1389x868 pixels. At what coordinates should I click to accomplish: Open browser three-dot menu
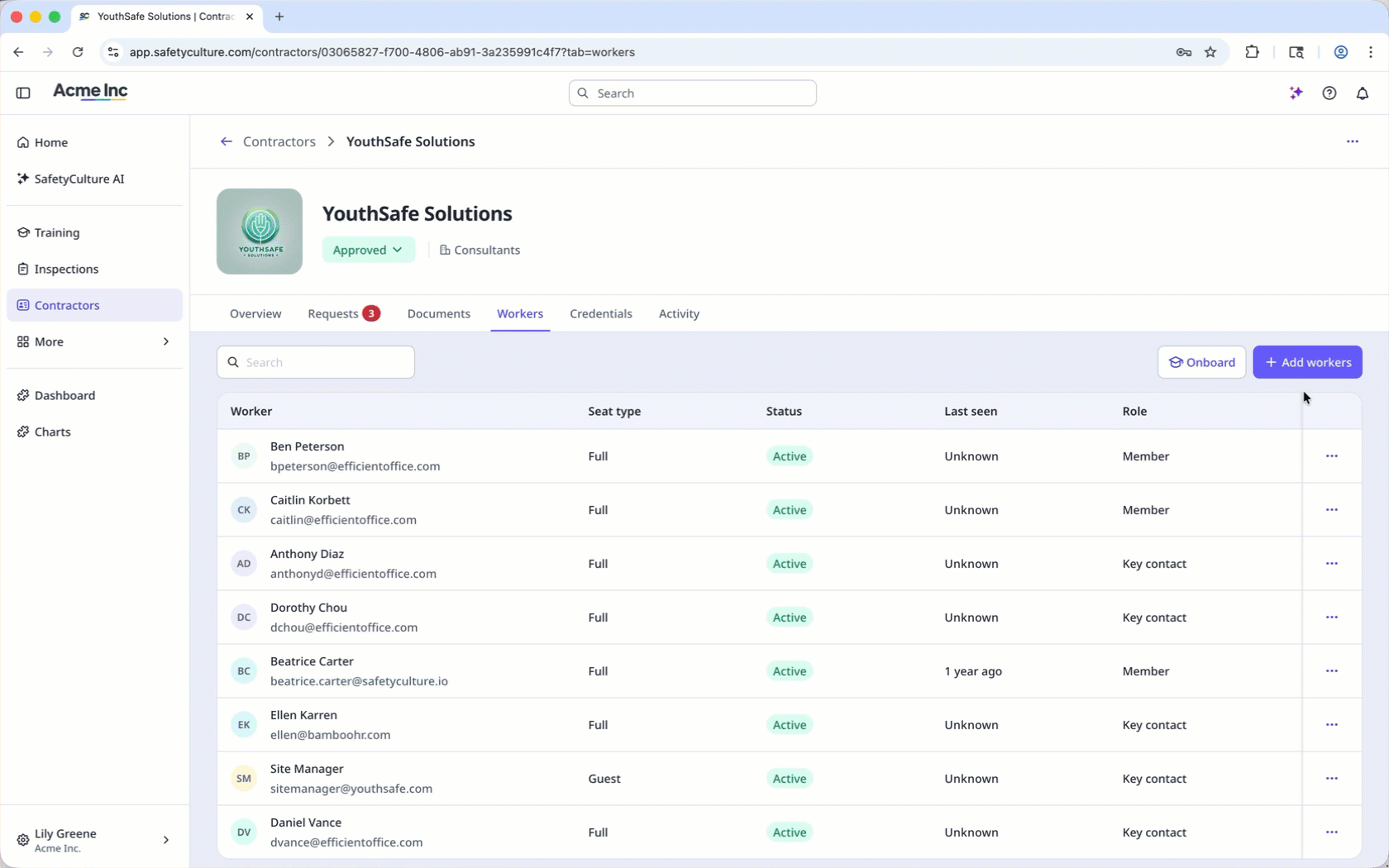coord(1371,52)
